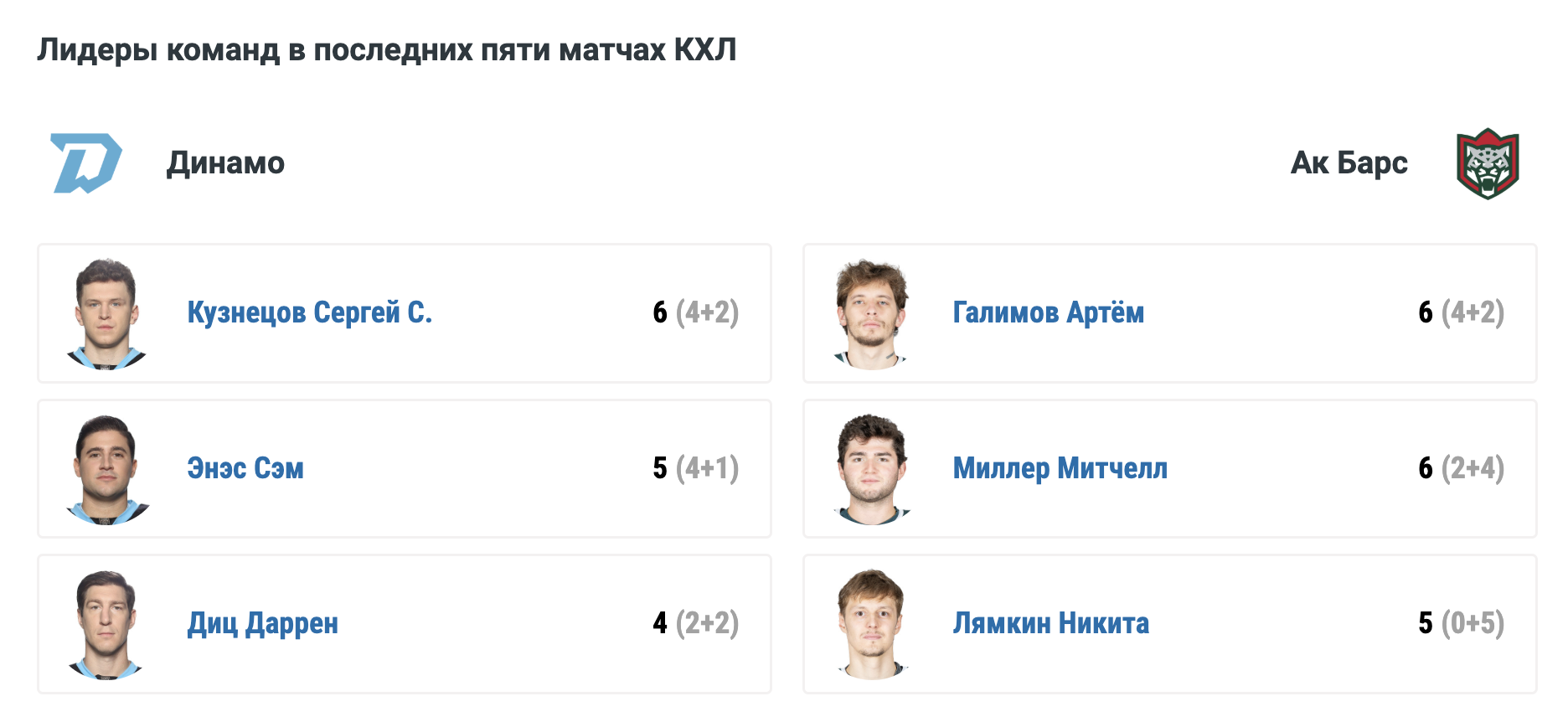Open Галимов Артём player profile link

(1048, 312)
